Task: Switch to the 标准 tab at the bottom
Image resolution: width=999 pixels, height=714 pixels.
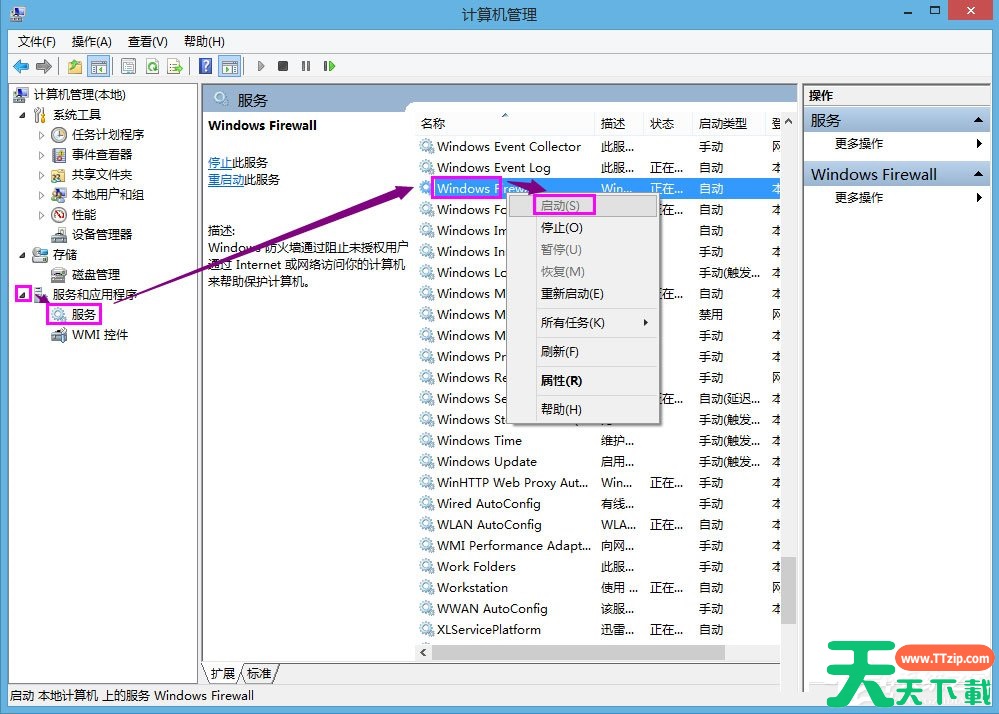Action: click(x=259, y=673)
